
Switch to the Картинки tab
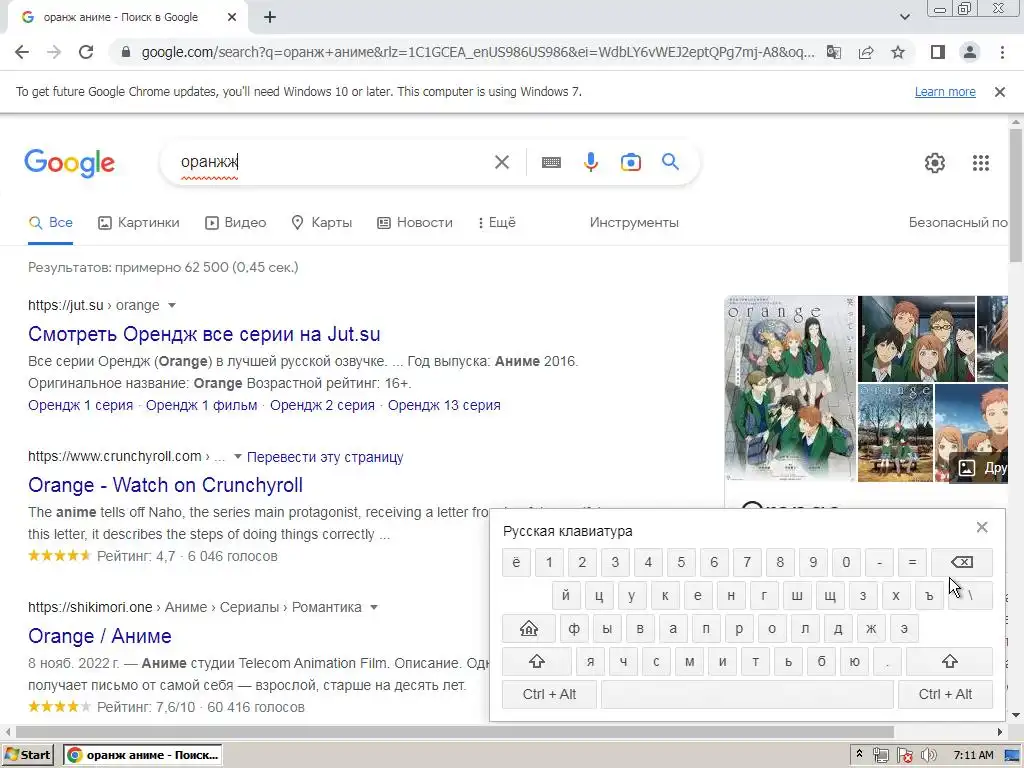click(x=138, y=223)
